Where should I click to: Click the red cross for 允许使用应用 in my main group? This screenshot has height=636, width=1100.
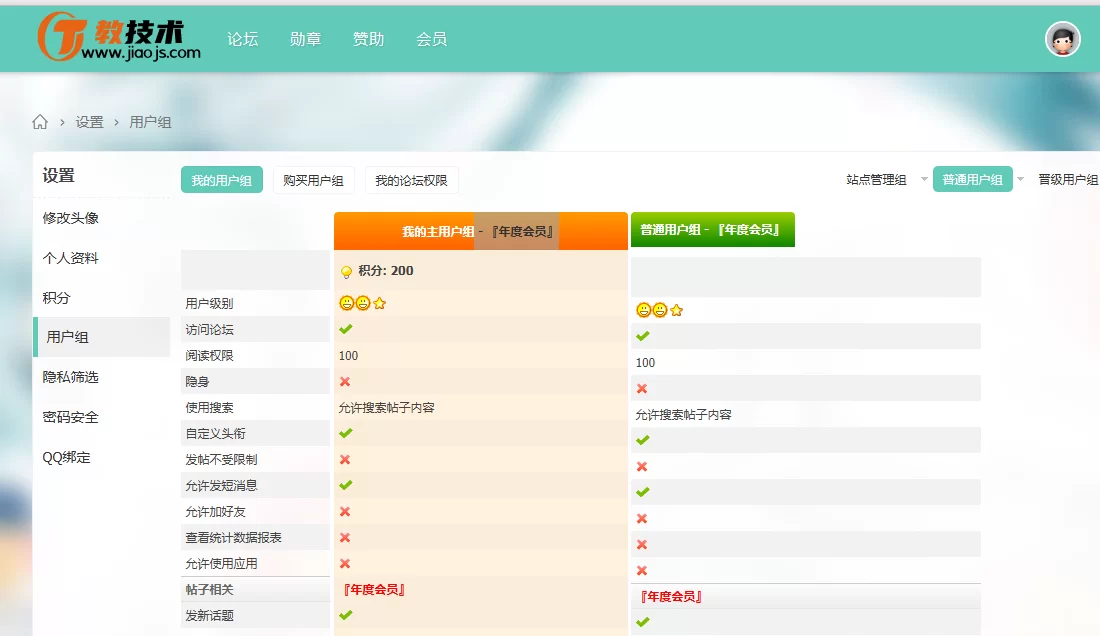(344, 563)
